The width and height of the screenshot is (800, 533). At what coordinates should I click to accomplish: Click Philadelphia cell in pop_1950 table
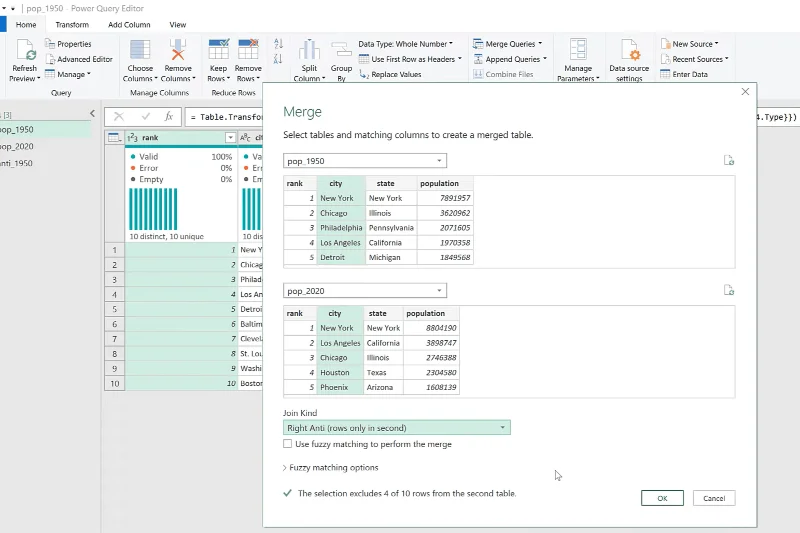(x=341, y=227)
